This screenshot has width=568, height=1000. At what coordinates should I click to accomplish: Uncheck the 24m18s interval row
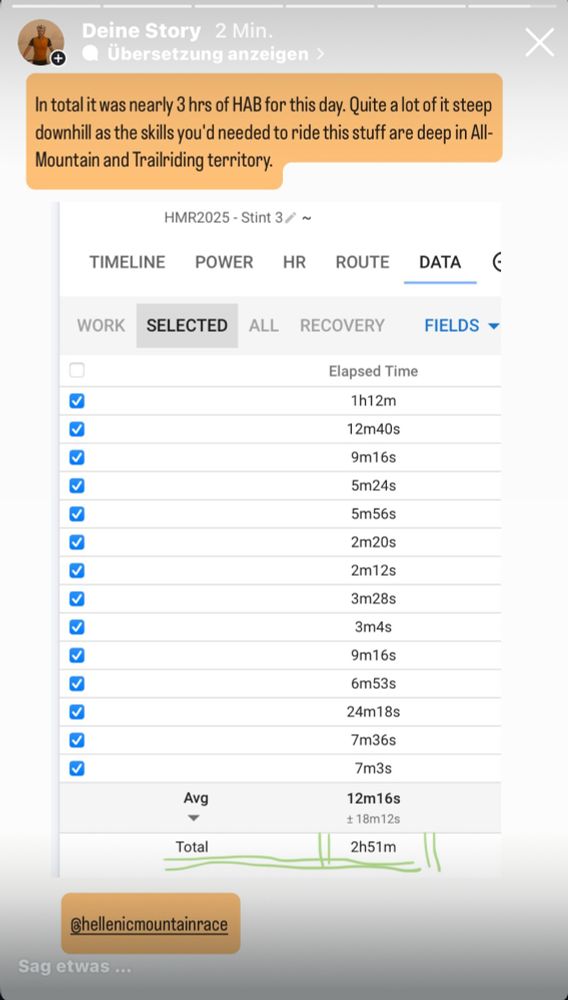(76, 712)
